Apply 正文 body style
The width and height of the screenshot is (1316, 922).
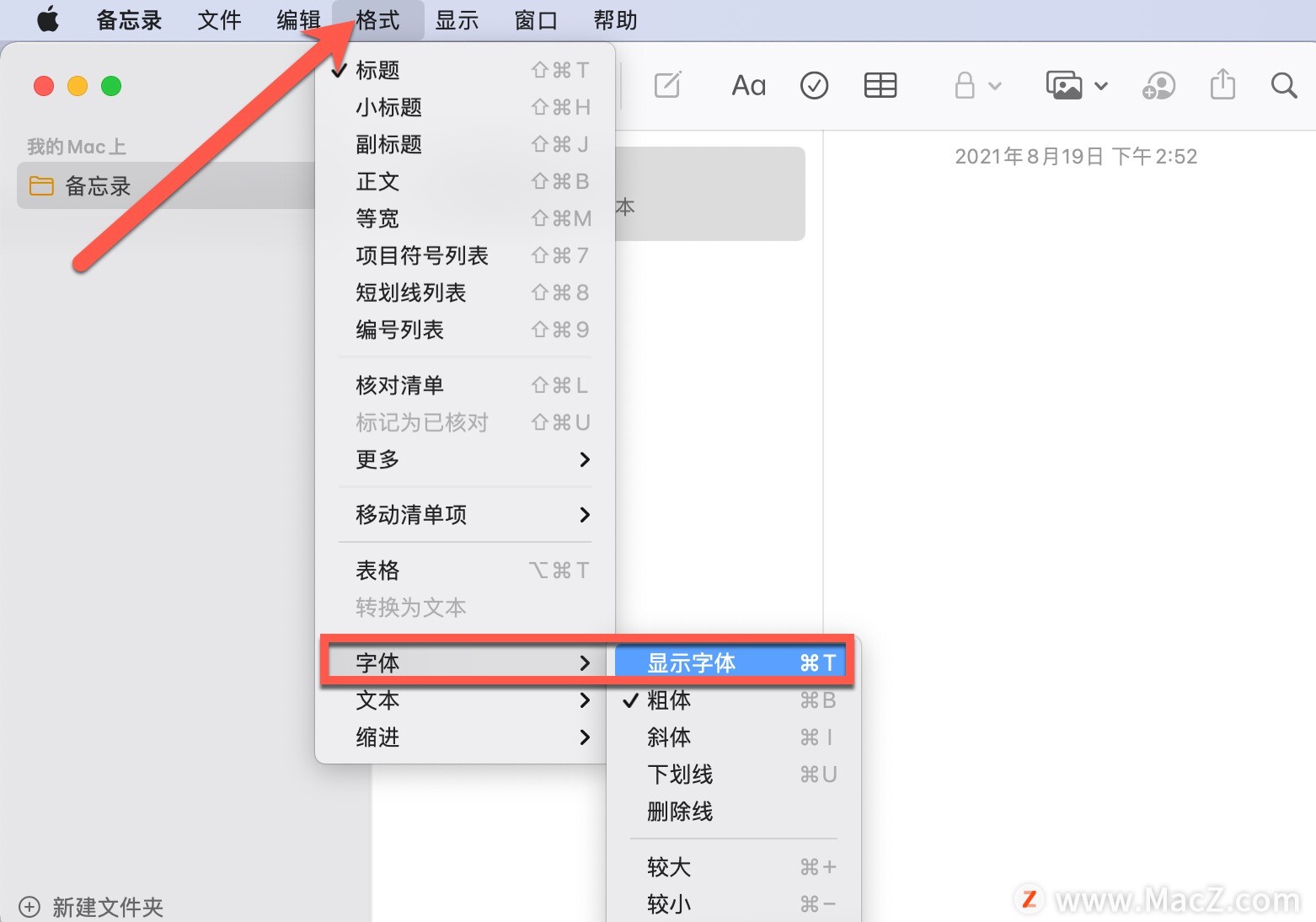465,181
